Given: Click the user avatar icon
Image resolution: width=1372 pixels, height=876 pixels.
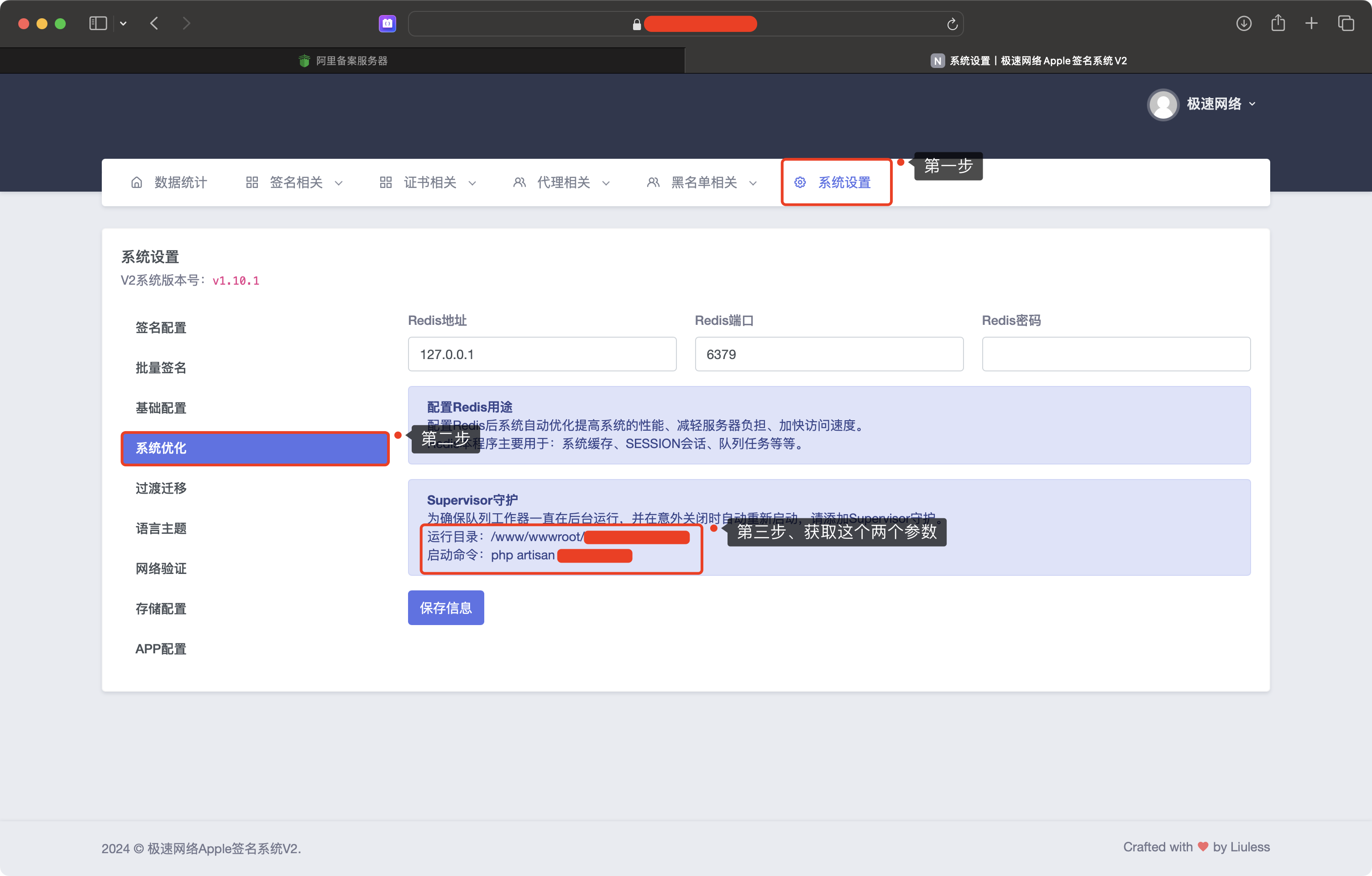Looking at the screenshot, I should [x=1163, y=104].
